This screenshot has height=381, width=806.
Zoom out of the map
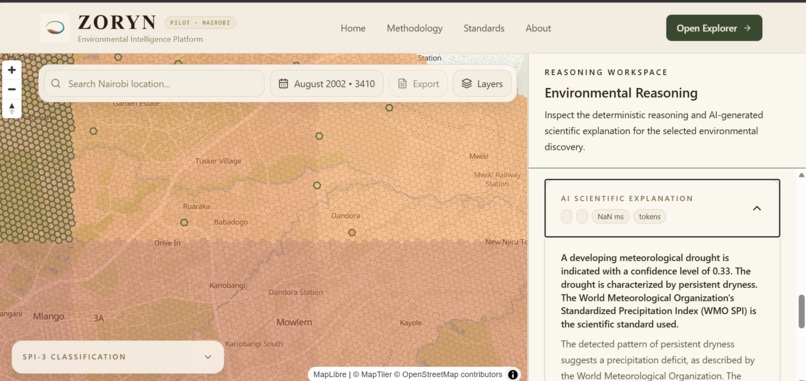tap(12, 89)
